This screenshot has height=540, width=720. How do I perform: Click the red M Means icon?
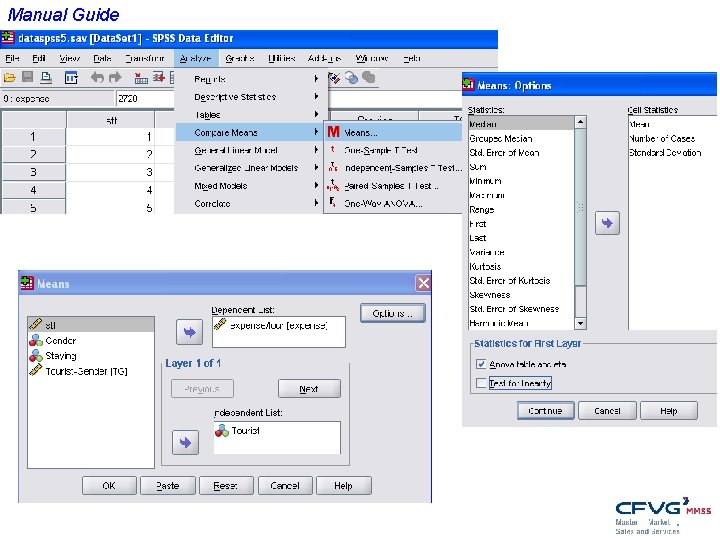point(333,132)
